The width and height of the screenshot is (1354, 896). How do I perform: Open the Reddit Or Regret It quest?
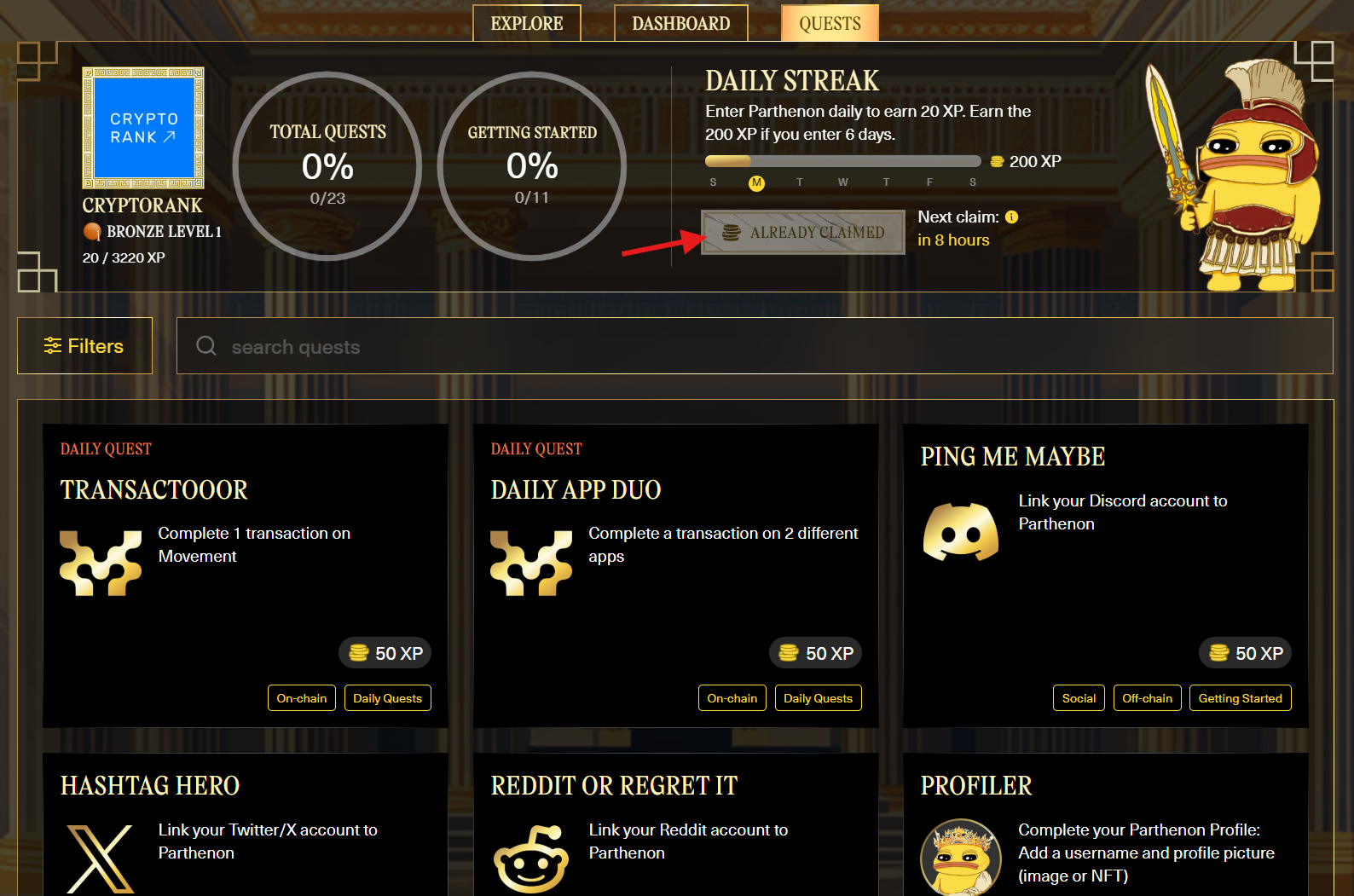click(x=614, y=785)
